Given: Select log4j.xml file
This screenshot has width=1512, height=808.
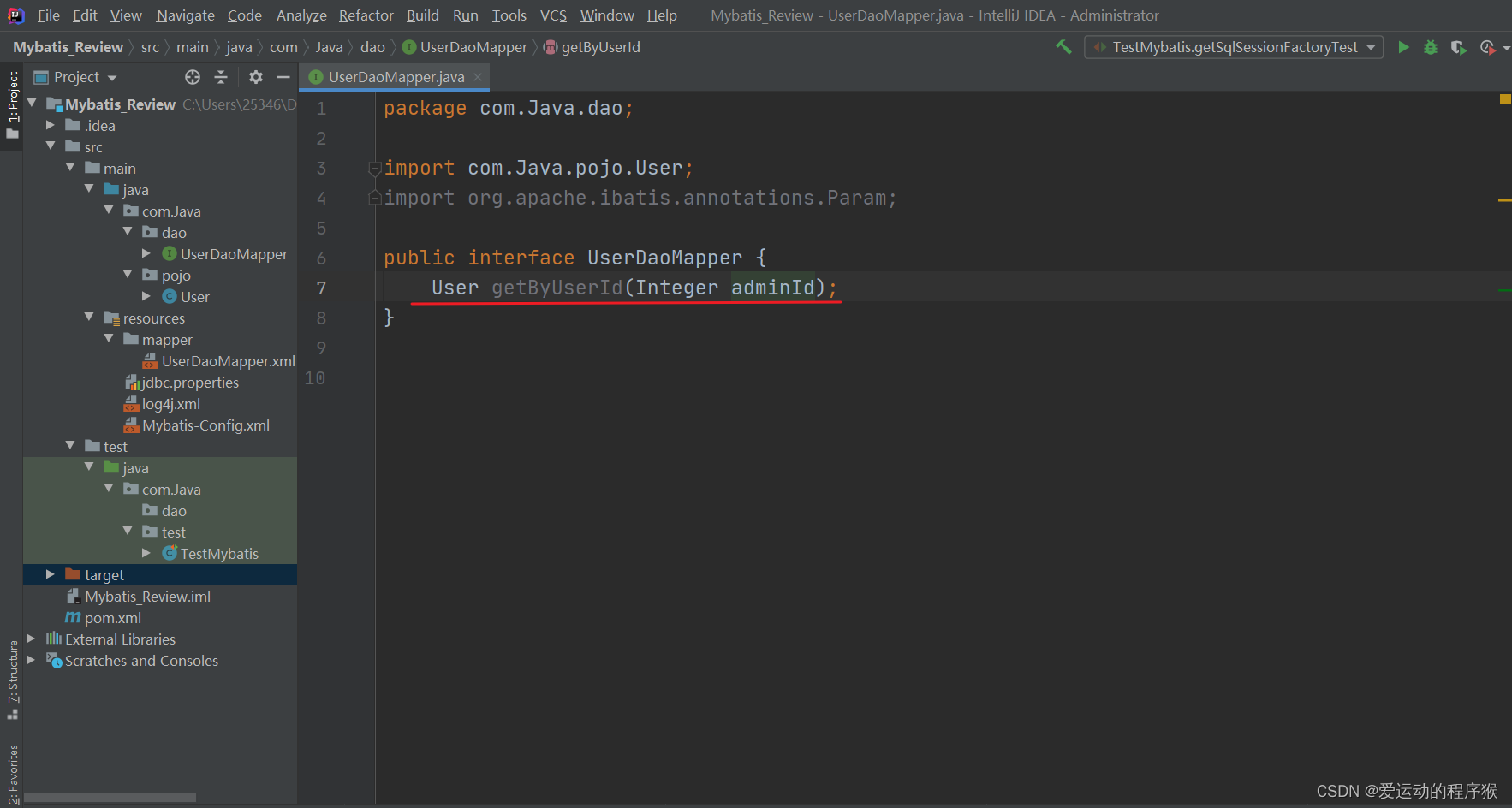Looking at the screenshot, I should [x=163, y=404].
